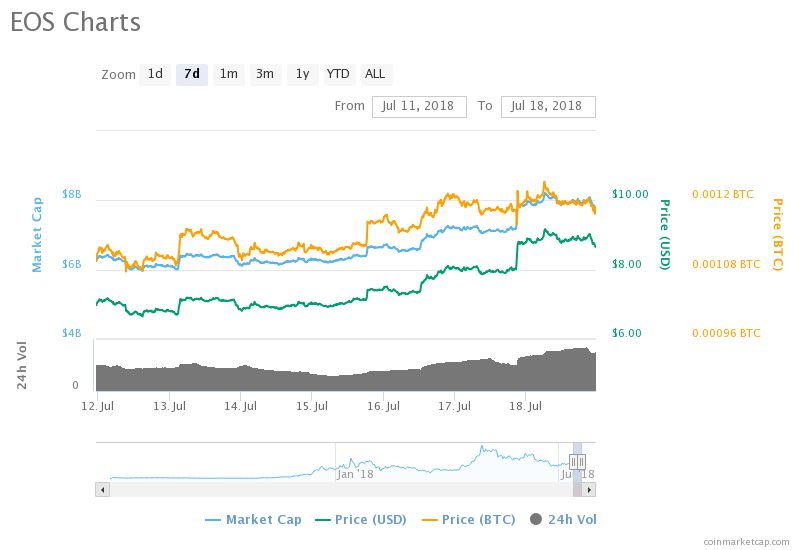
Task: Click the $8B market cap label
Action: click(x=71, y=194)
